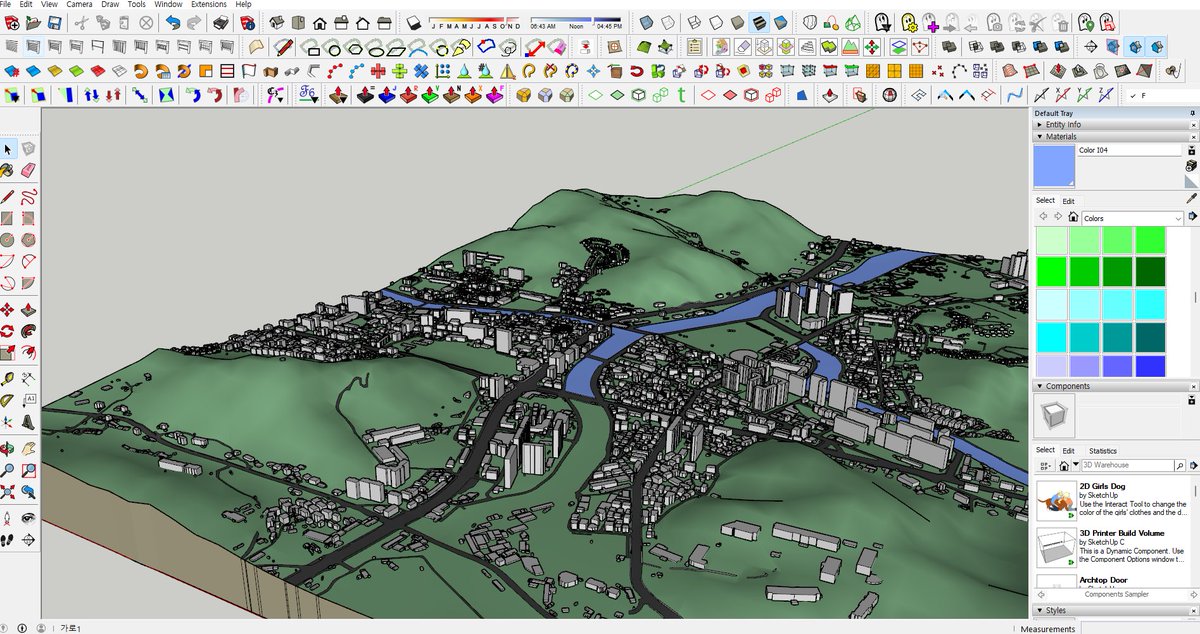Toggle Shaded With Textures style
The width and height of the screenshot is (1200, 634).
point(759,22)
